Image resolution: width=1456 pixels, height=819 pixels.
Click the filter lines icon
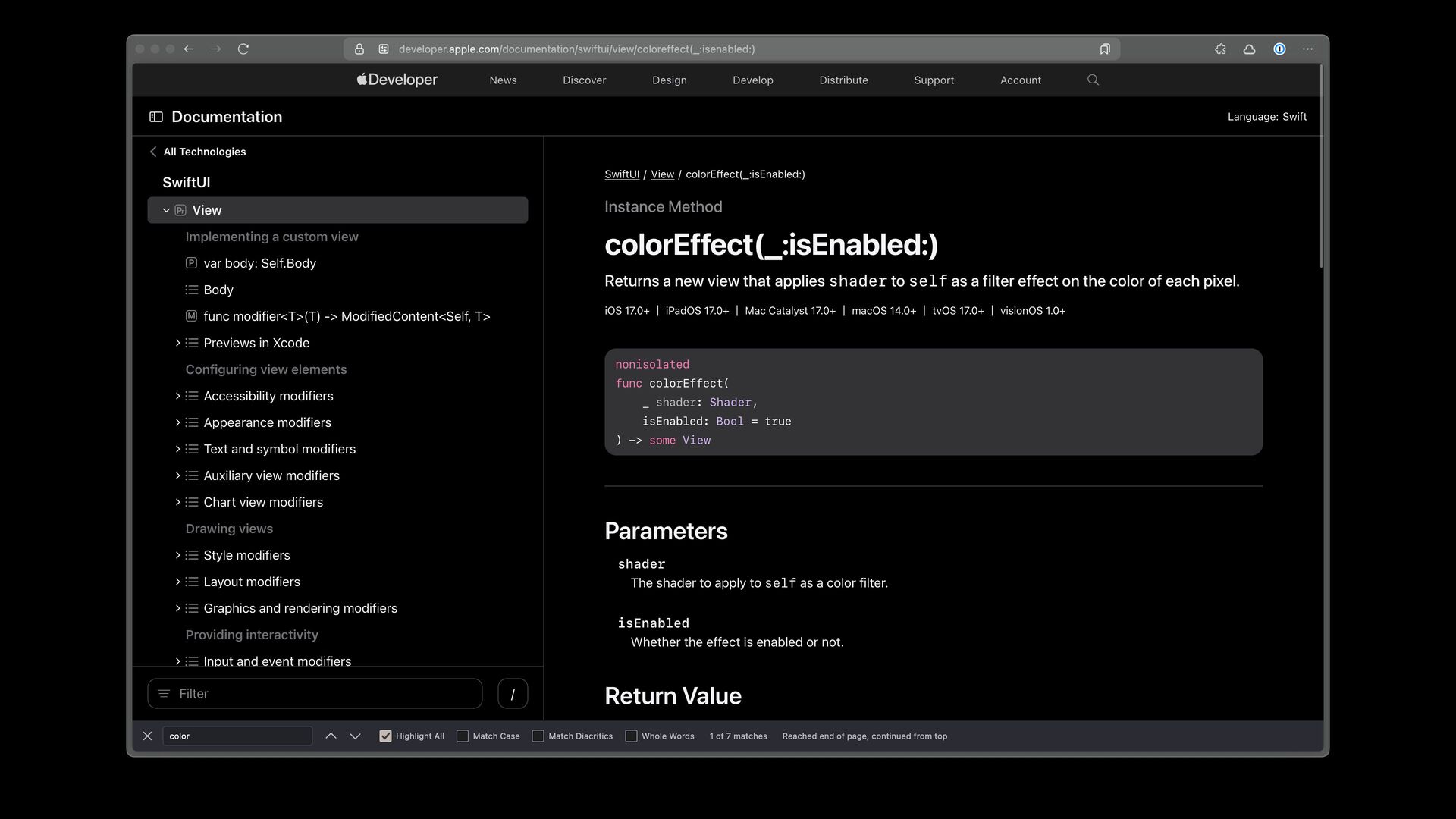164,694
